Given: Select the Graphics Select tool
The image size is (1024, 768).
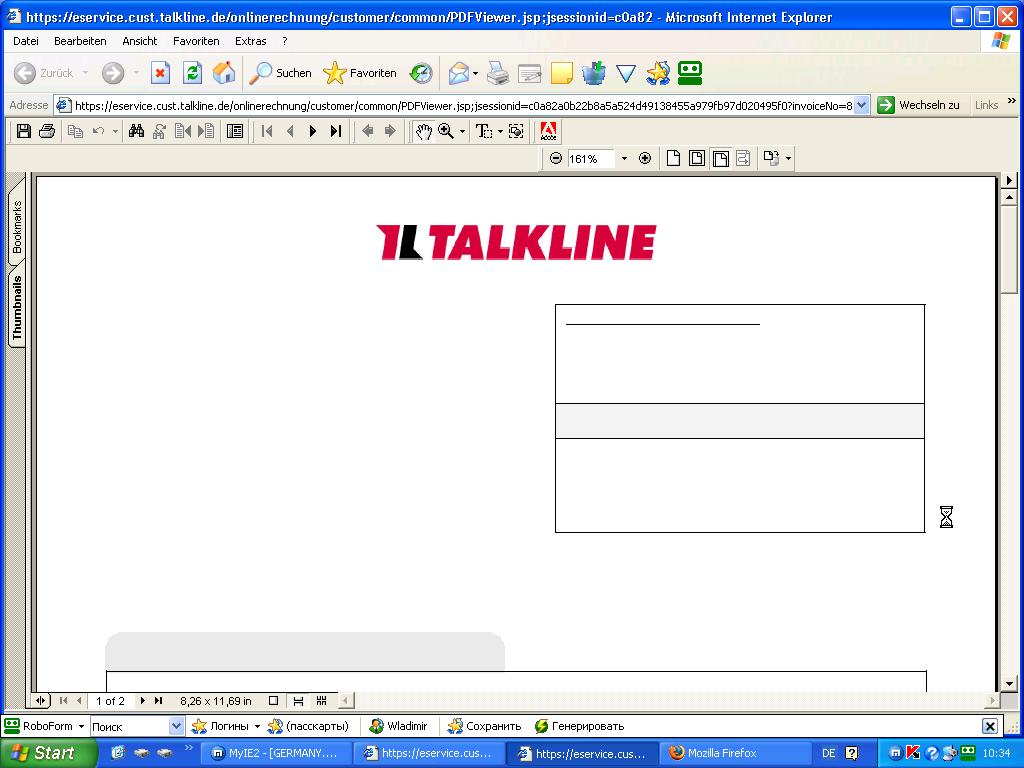Looking at the screenshot, I should coord(516,131).
